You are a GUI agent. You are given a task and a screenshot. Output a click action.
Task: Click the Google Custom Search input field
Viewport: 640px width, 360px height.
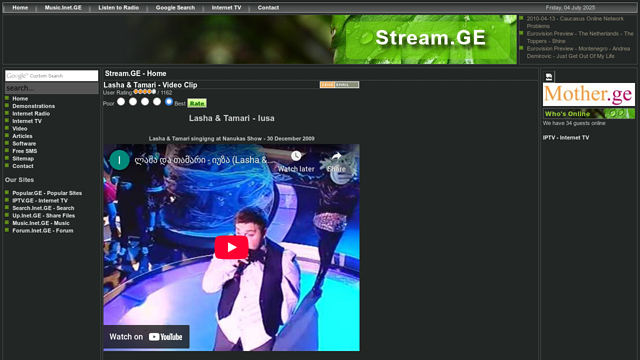[x=51, y=76]
